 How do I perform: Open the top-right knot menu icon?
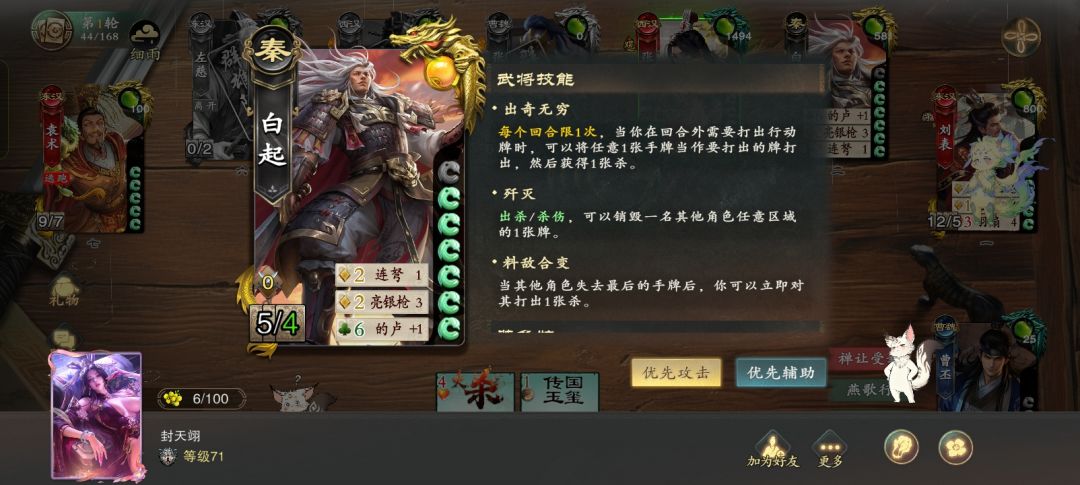(1021, 37)
